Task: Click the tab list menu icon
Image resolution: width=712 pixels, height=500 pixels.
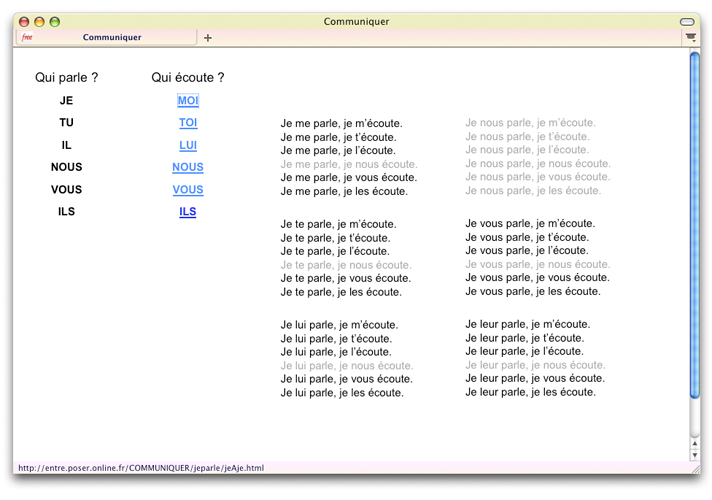Action: (x=691, y=37)
